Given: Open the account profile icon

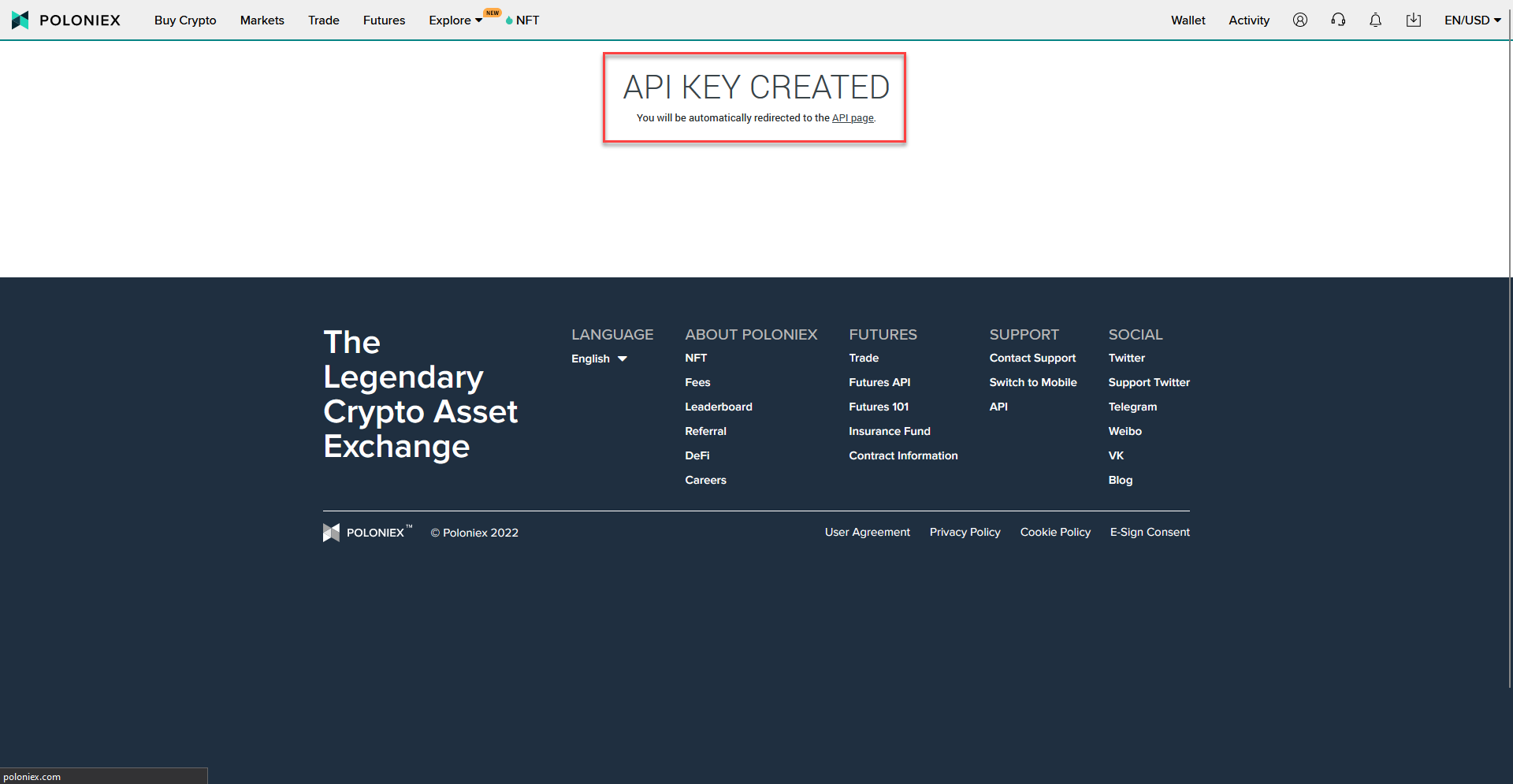Looking at the screenshot, I should click(x=1299, y=20).
